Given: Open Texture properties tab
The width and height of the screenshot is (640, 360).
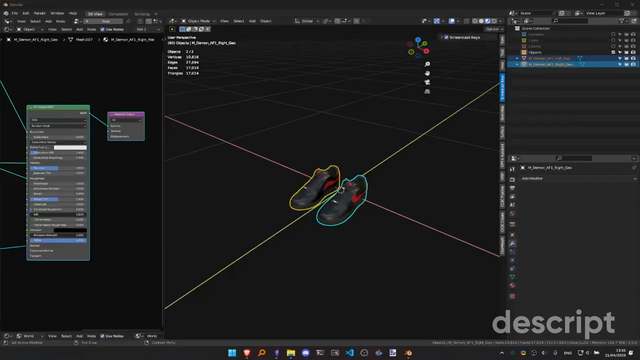Looking at the screenshot, I should [x=512, y=296].
